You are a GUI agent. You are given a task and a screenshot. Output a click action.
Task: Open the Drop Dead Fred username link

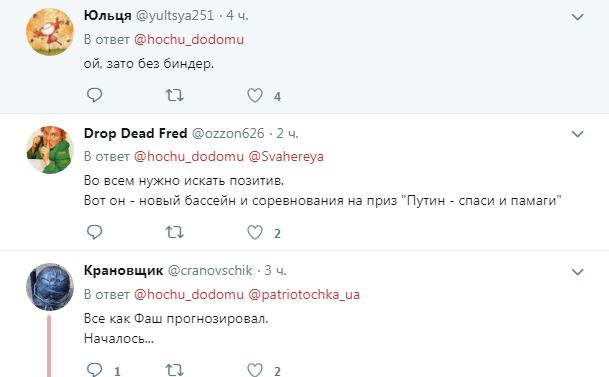(136, 133)
